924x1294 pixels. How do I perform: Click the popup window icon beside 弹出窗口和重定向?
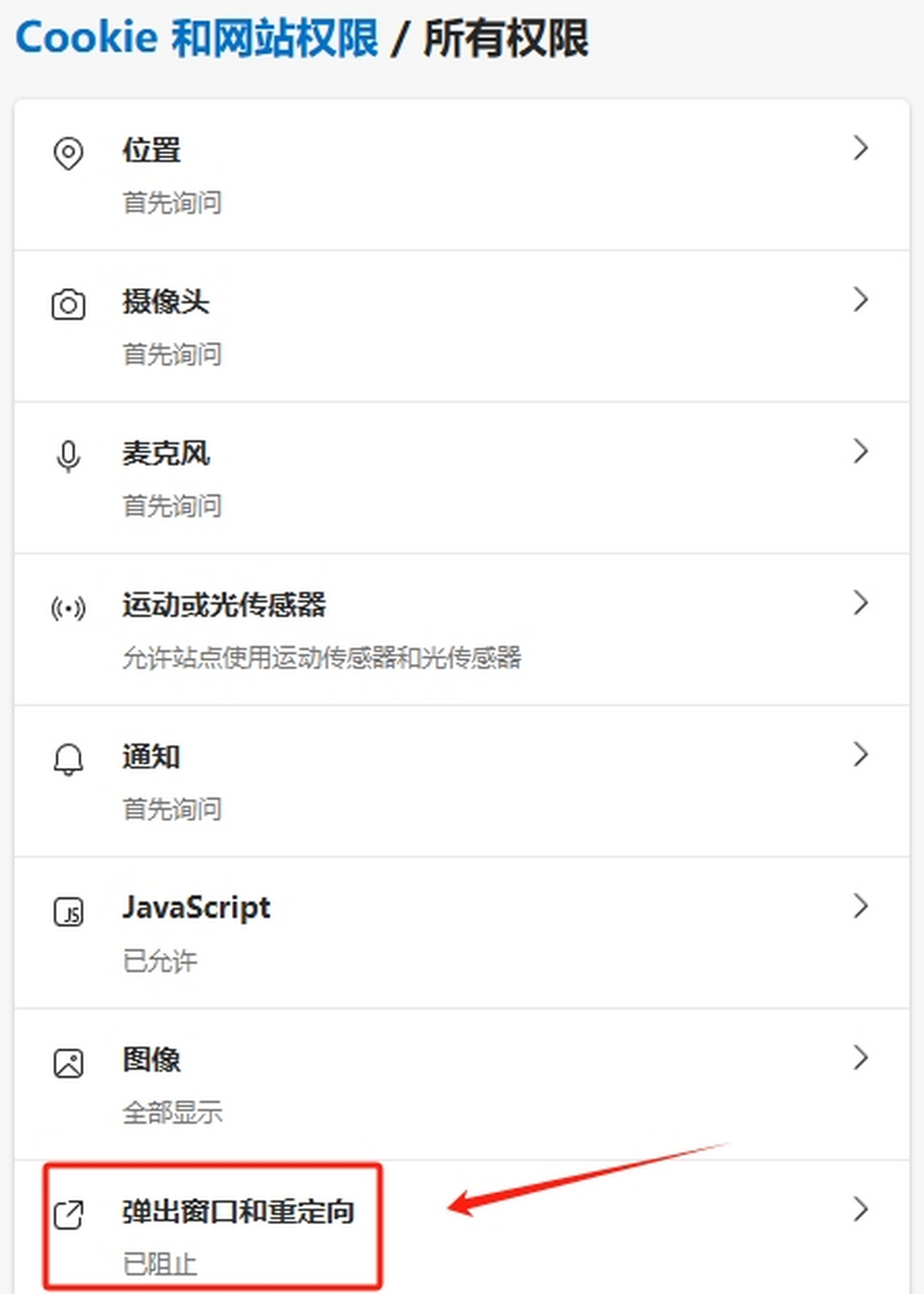pyautogui.click(x=68, y=1212)
